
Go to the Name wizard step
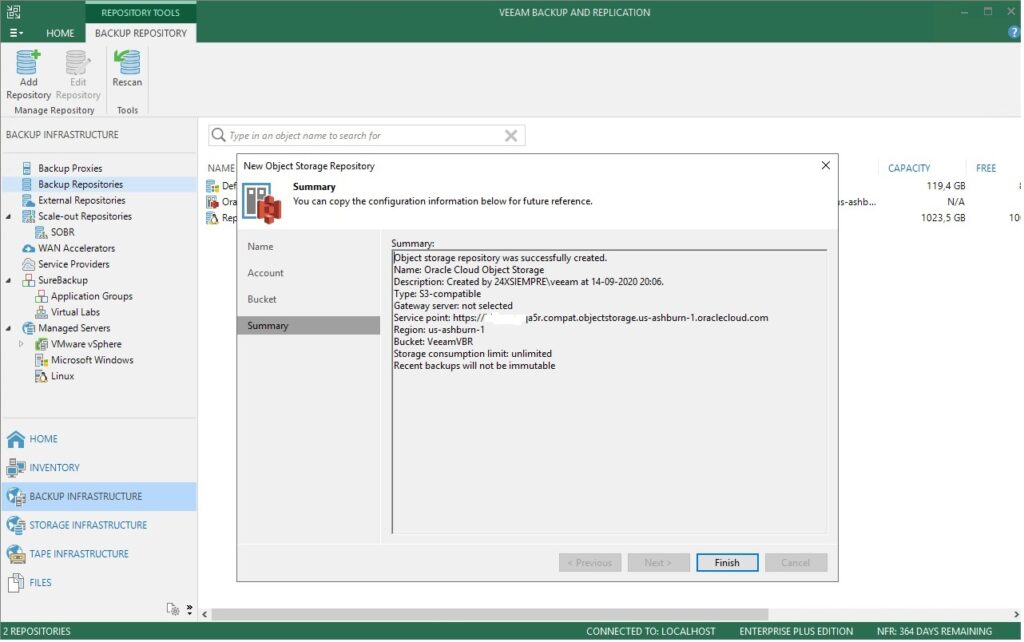(260, 246)
